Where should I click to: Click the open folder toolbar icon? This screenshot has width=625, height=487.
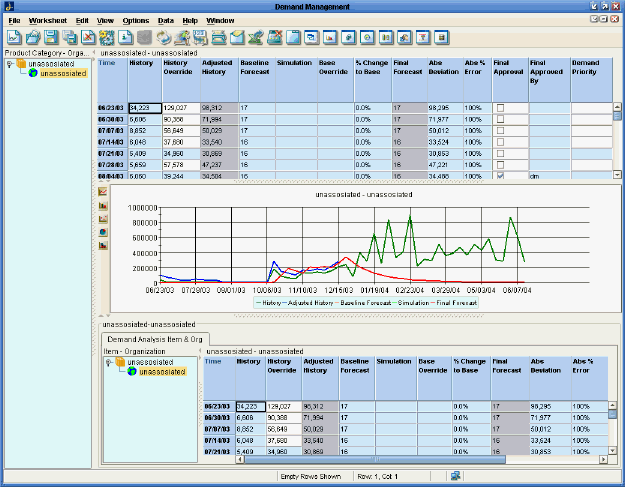pos(33,37)
